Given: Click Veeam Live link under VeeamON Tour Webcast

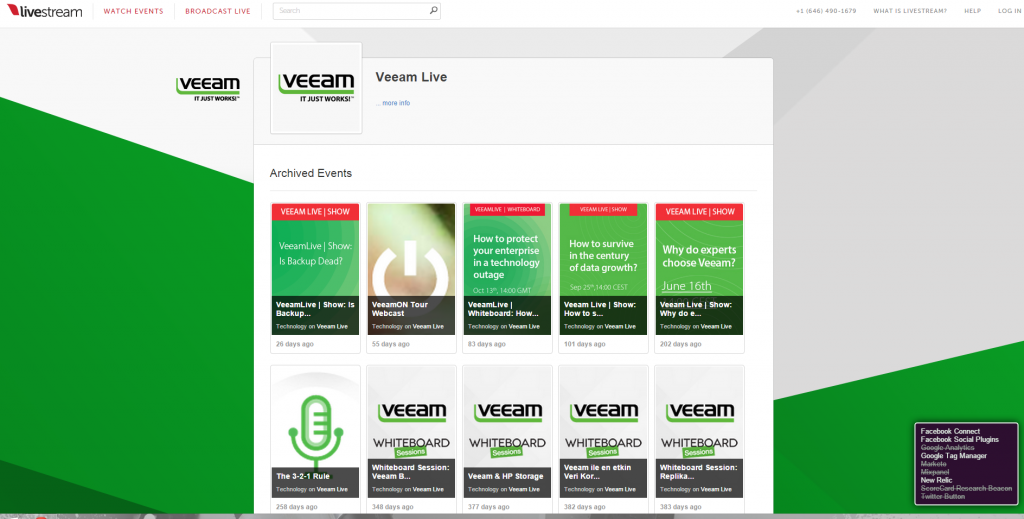Looking at the screenshot, I should pos(428,326).
